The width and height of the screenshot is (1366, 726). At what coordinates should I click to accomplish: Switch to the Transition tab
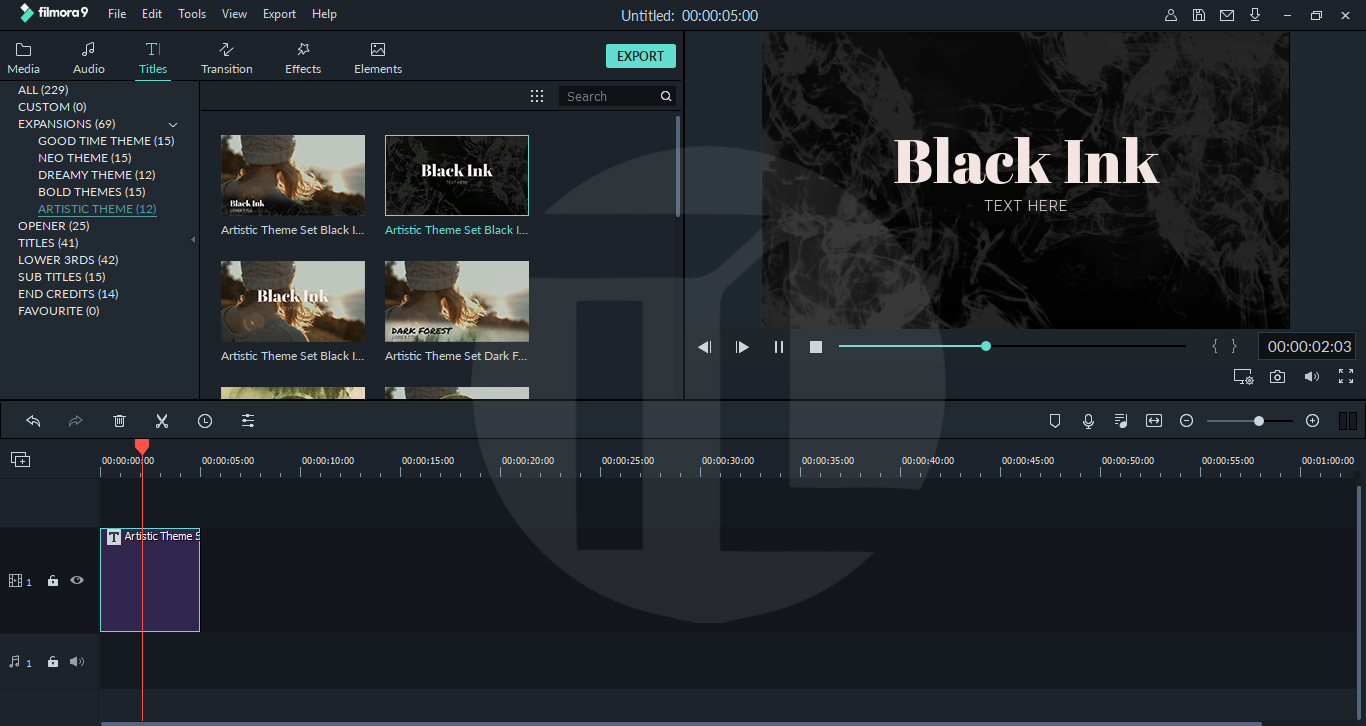click(x=226, y=57)
